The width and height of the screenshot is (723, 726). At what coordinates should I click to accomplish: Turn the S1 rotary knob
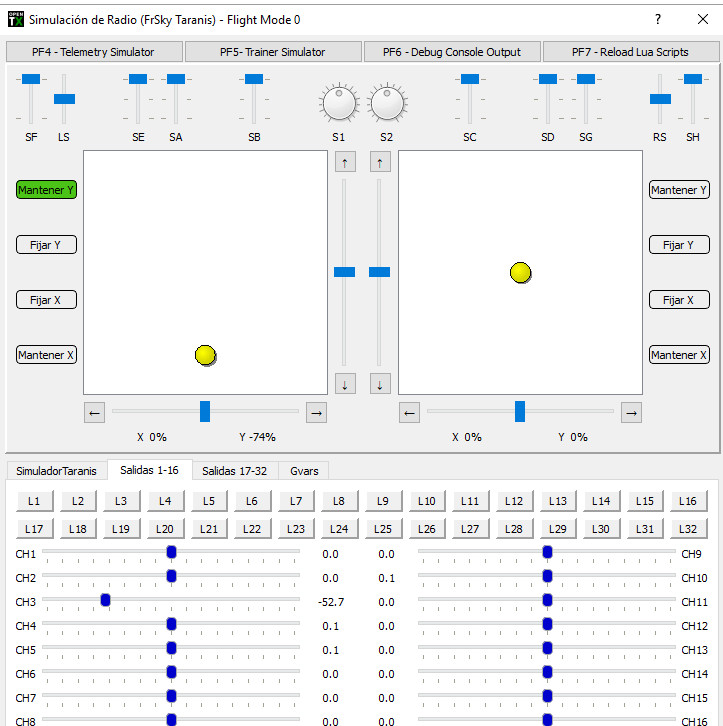point(339,103)
